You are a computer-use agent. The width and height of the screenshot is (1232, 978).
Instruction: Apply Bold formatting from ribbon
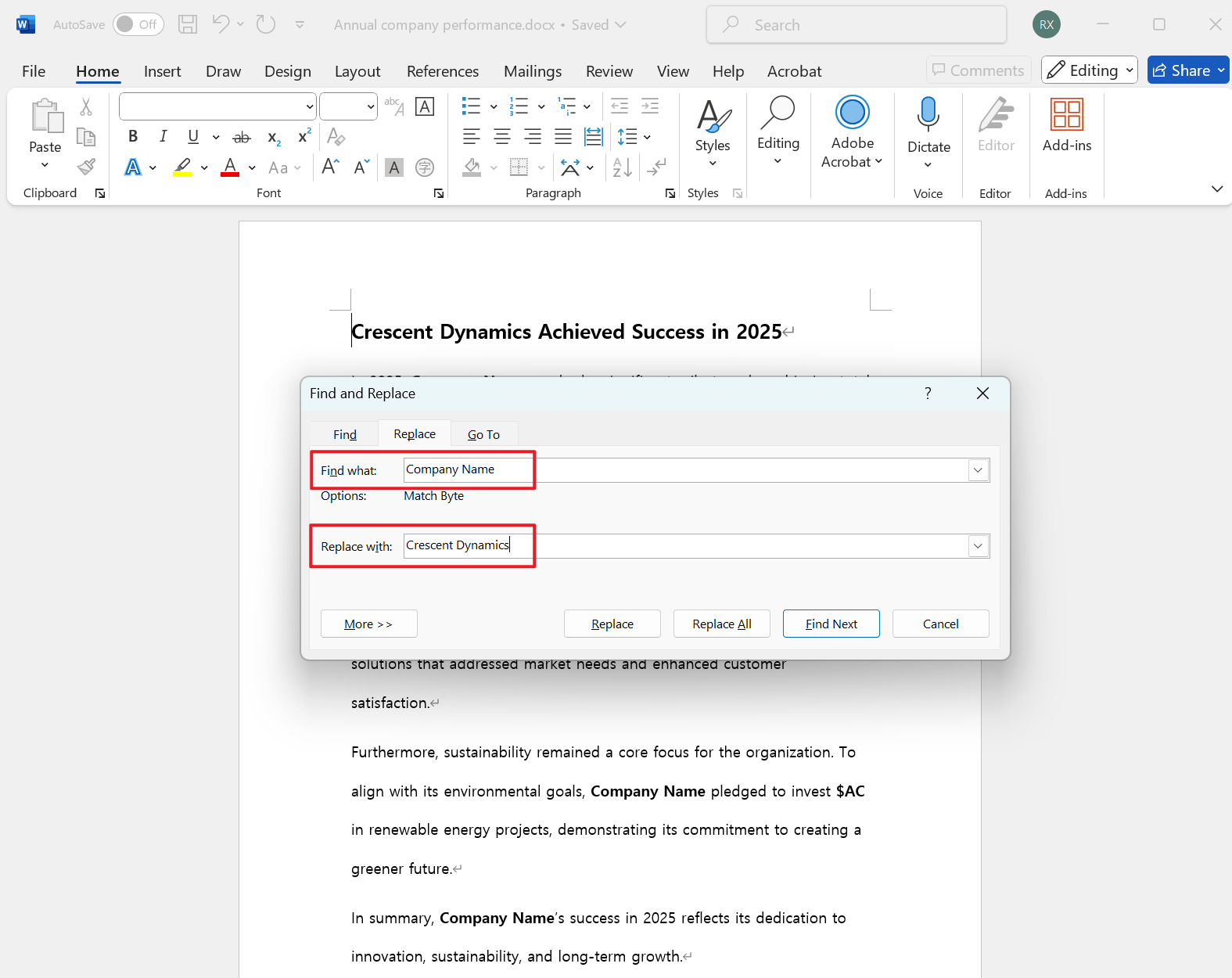click(x=133, y=137)
